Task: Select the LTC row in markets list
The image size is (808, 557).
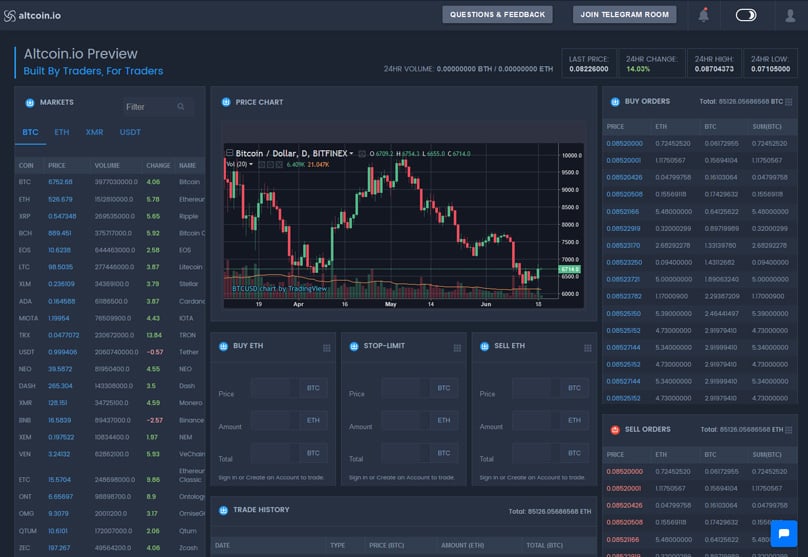Action: 110,267
